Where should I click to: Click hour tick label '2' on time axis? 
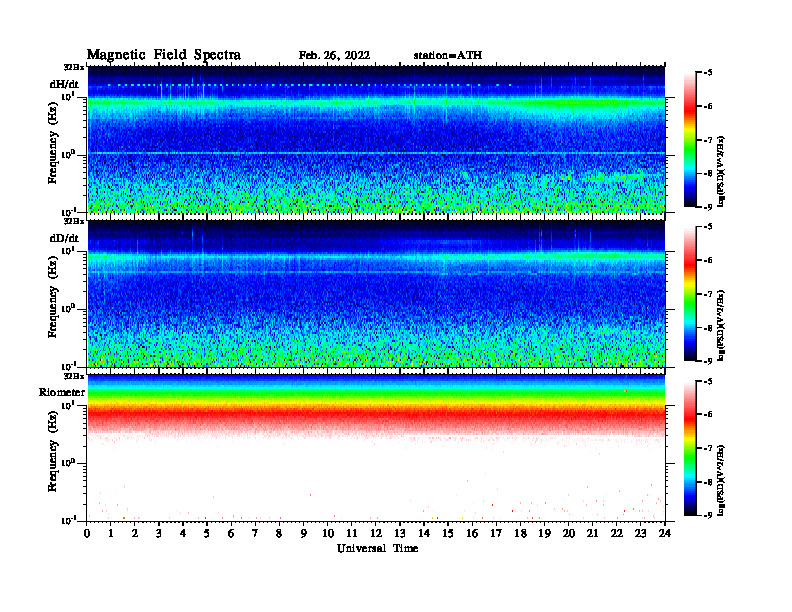click(x=135, y=533)
